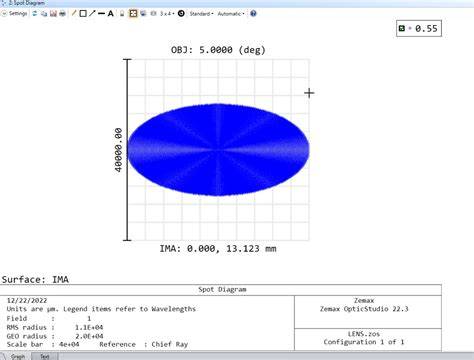Screen dimensions: 474x360
Task: Toggle the highlighted fit-to-window icon
Action: coord(133,14)
